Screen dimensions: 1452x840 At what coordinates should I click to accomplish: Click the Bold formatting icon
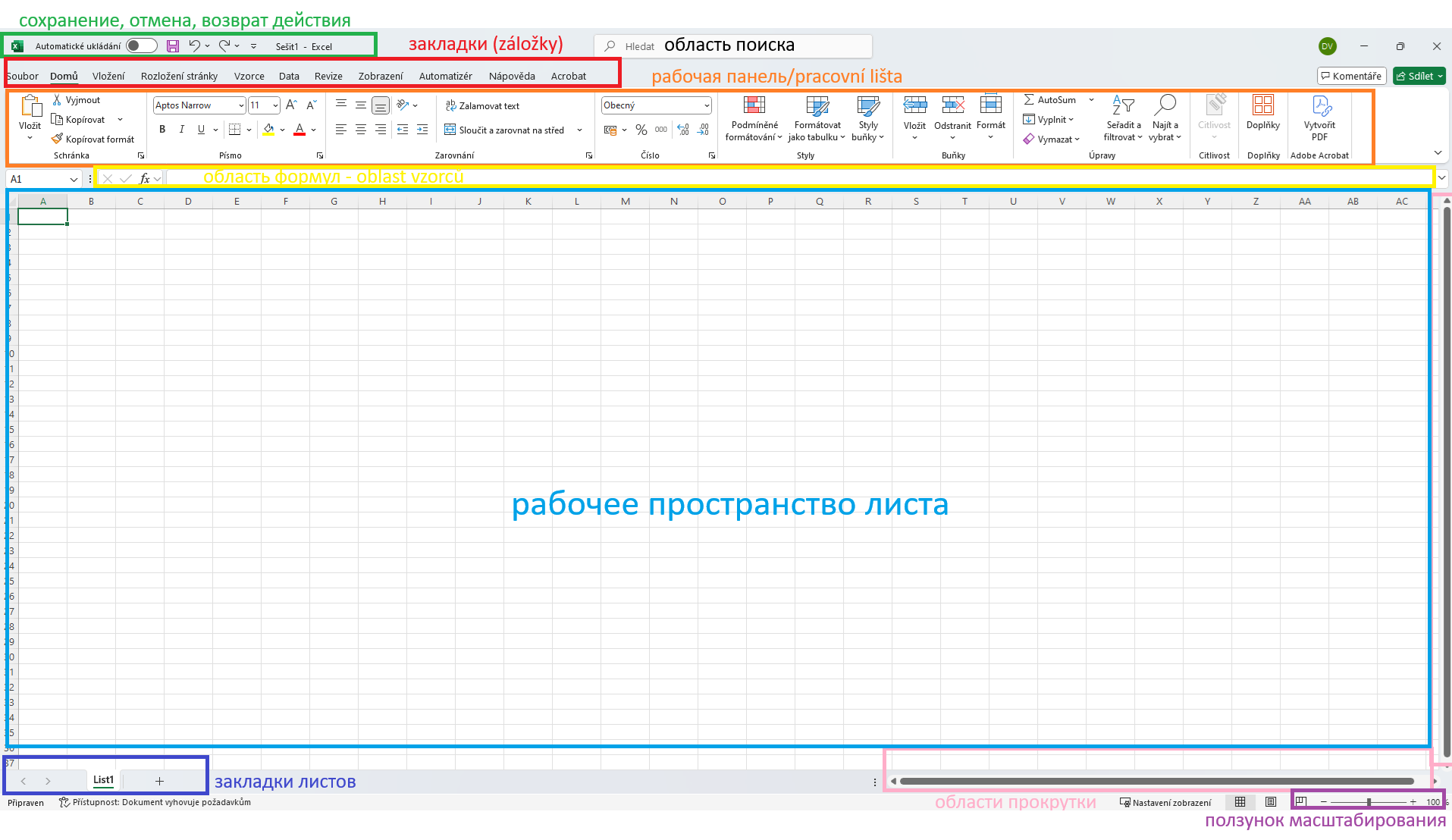tap(162, 130)
